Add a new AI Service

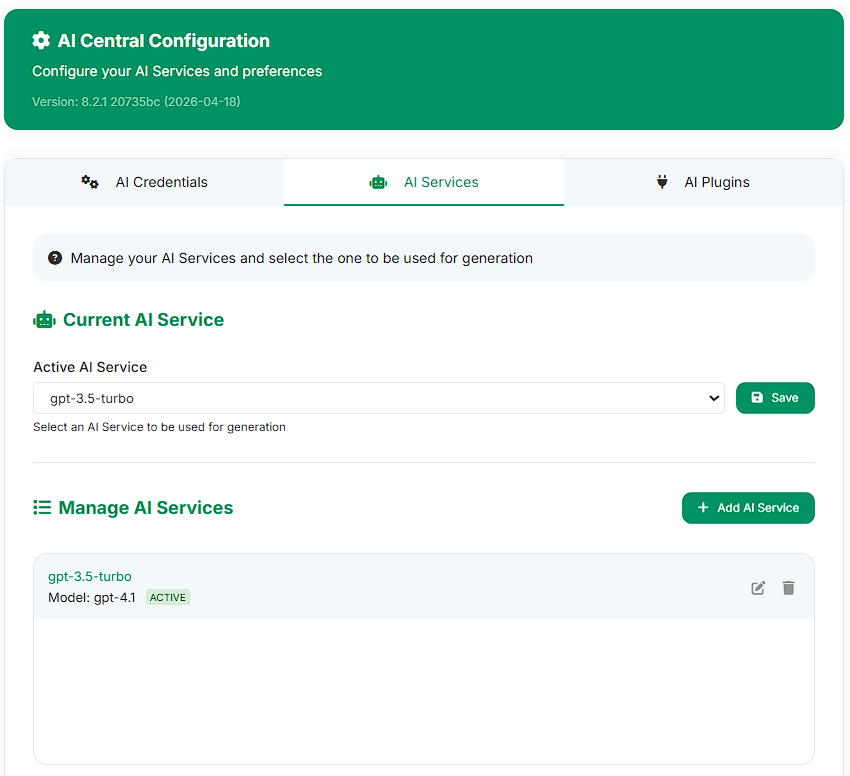(x=748, y=508)
